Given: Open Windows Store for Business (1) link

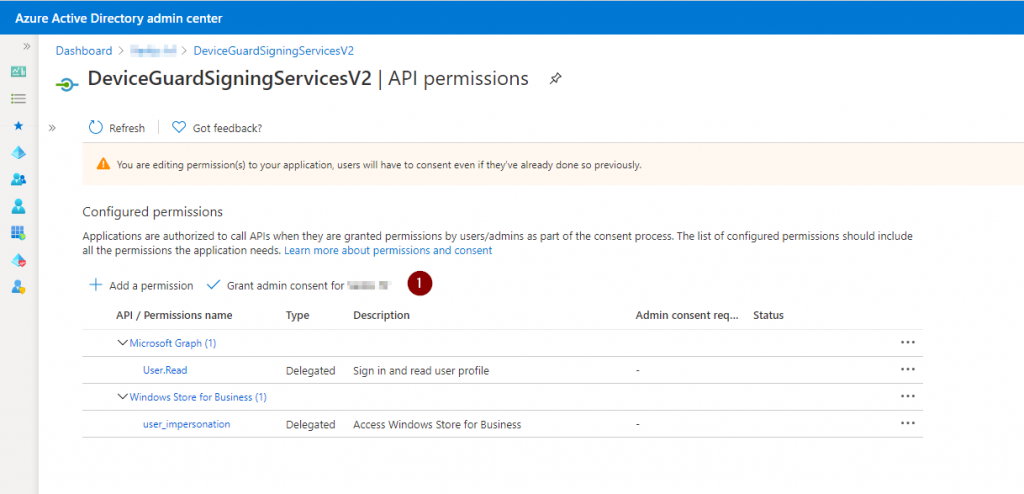Looking at the screenshot, I should pyautogui.click(x=198, y=397).
